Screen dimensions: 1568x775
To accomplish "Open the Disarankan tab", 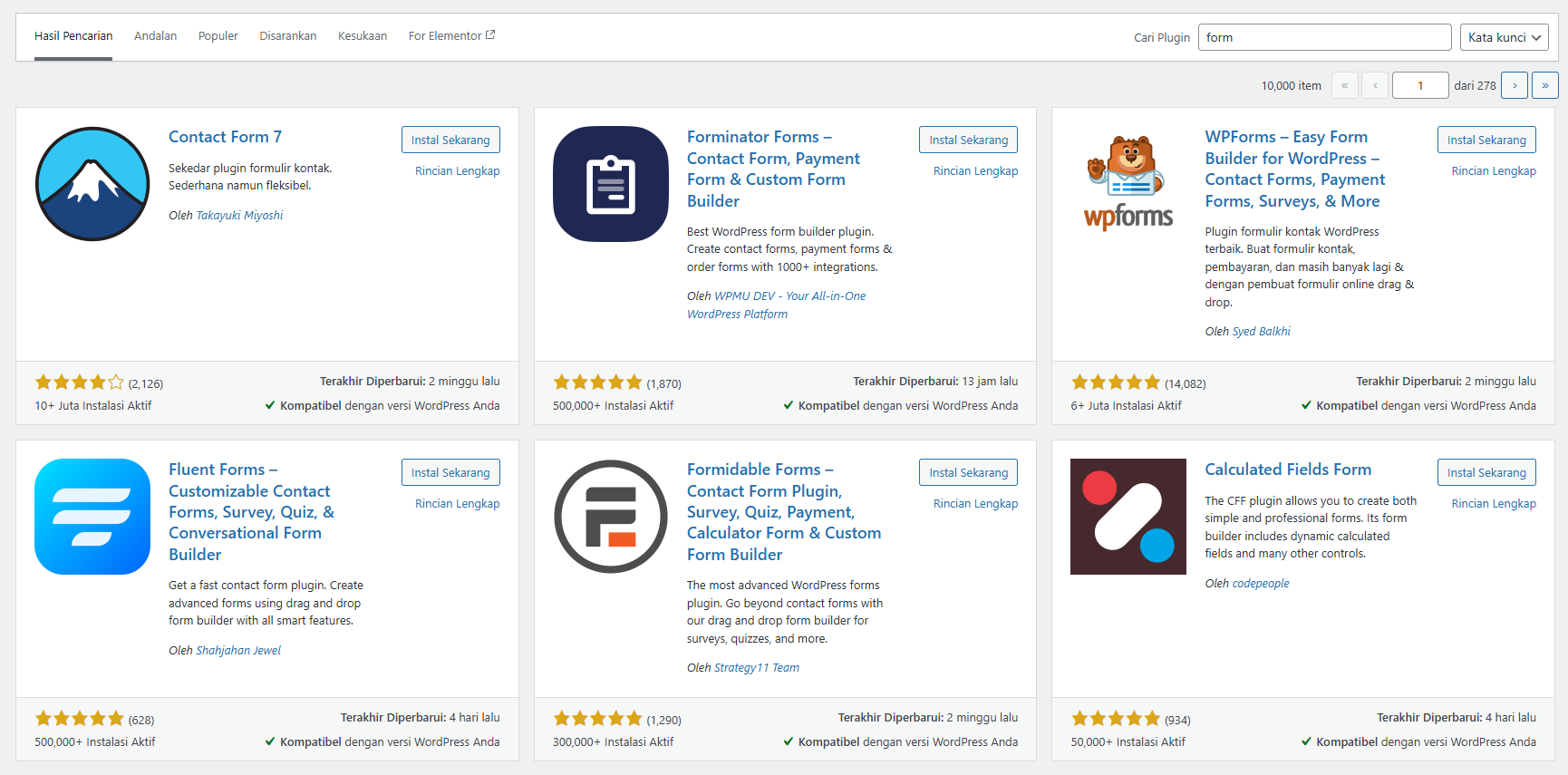I will click(x=288, y=36).
